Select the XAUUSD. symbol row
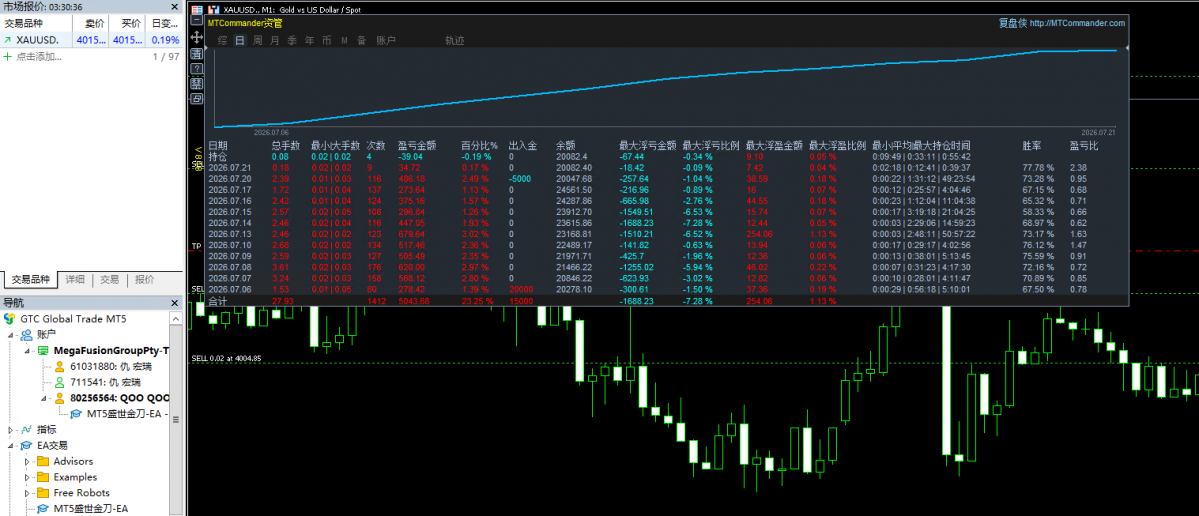This screenshot has width=1199, height=516. (x=92, y=40)
